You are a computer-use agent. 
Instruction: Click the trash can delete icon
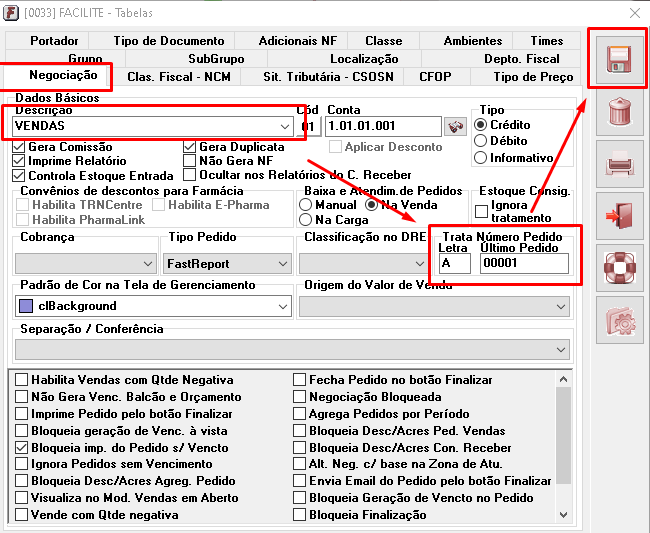(x=618, y=110)
